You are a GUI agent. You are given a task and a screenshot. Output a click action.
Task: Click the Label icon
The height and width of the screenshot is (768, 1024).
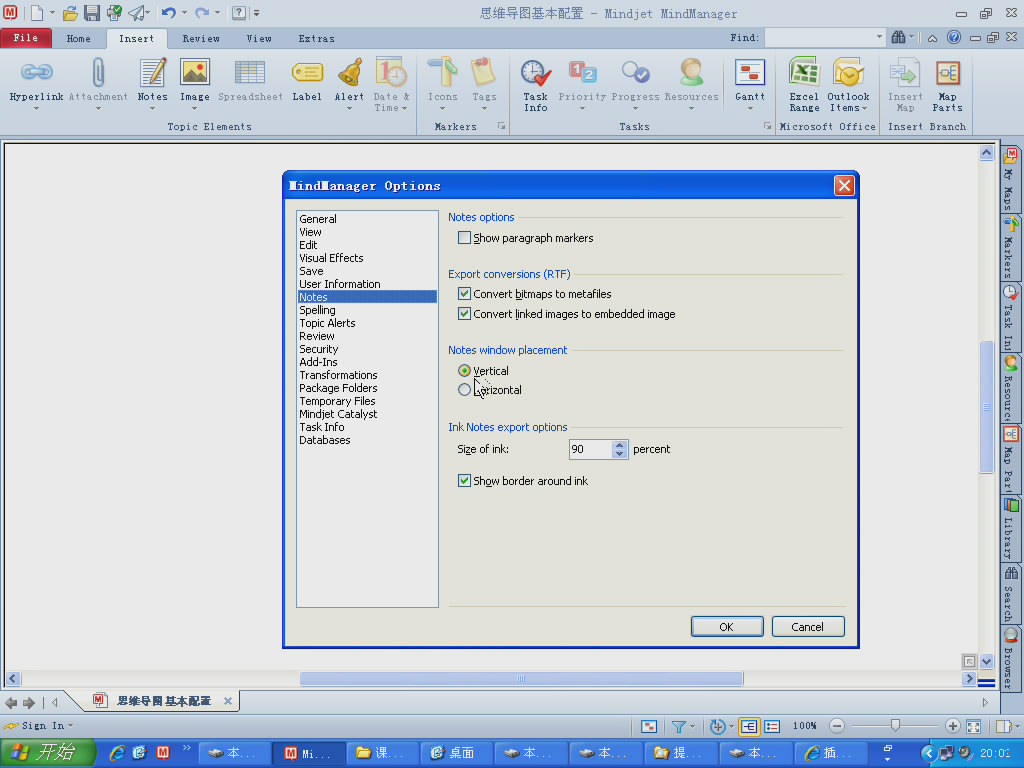point(307,72)
